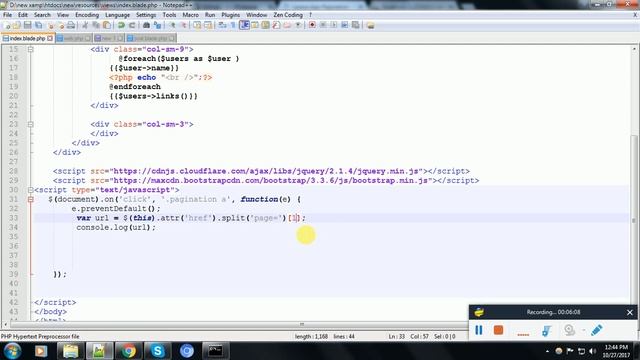Open the Language menu
The width and height of the screenshot is (640, 360).
point(117,15)
